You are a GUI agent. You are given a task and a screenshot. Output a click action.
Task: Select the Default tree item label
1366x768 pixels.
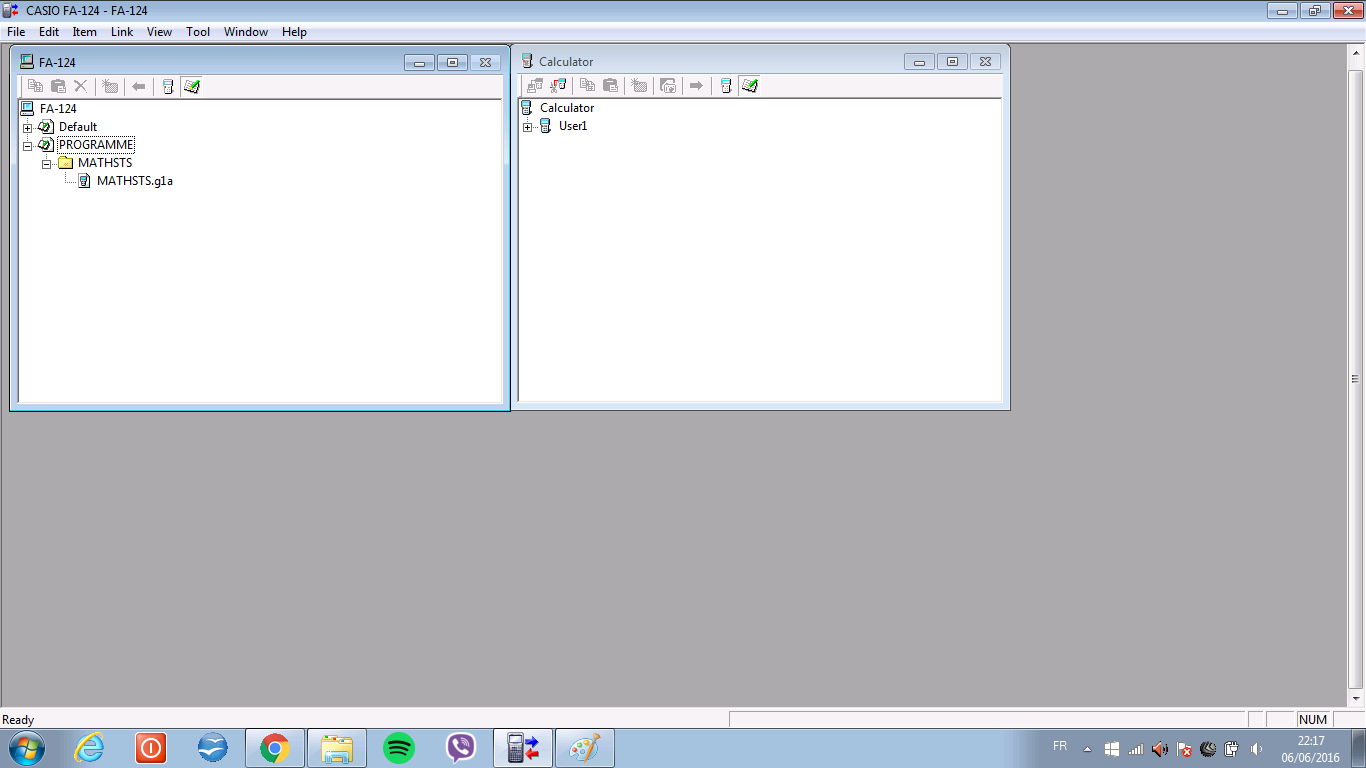(78, 127)
